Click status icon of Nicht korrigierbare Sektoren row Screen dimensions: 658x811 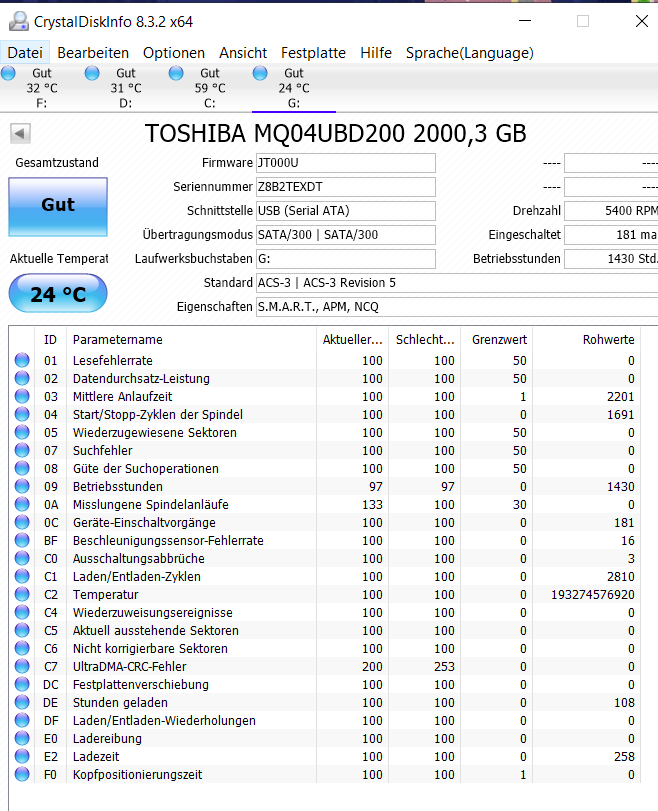[22, 648]
